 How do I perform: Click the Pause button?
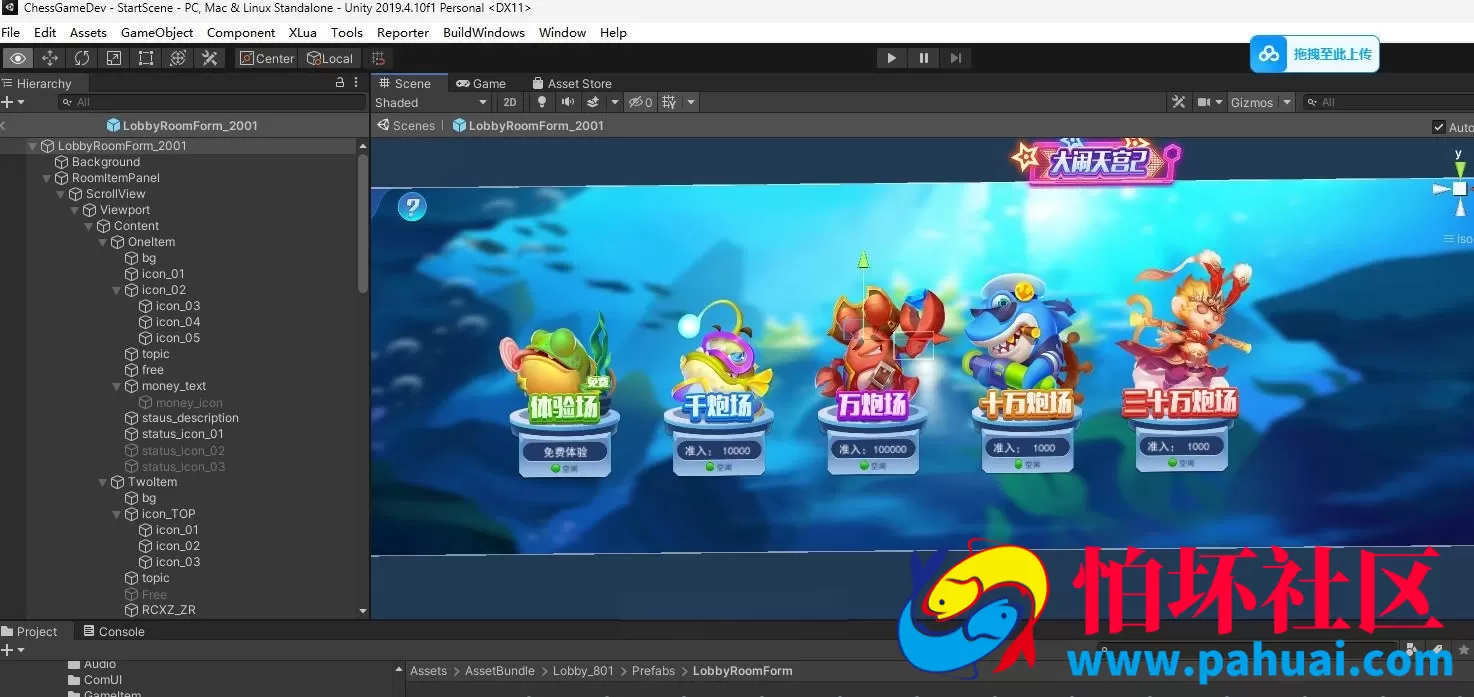(x=923, y=58)
